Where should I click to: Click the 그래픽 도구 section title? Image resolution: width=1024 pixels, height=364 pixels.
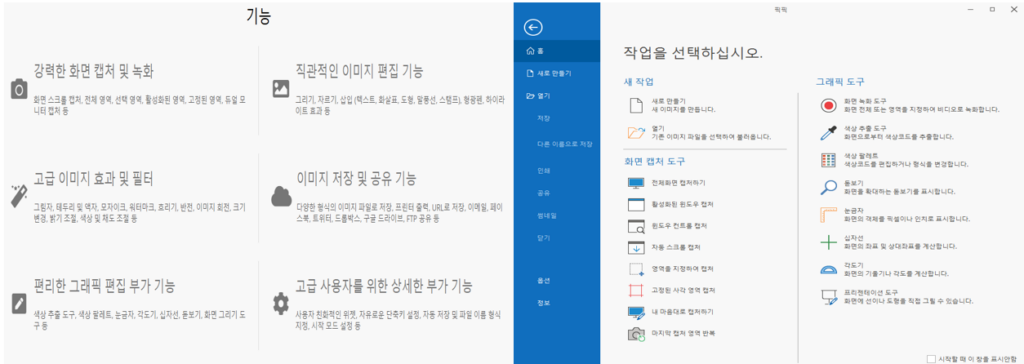(x=840, y=82)
